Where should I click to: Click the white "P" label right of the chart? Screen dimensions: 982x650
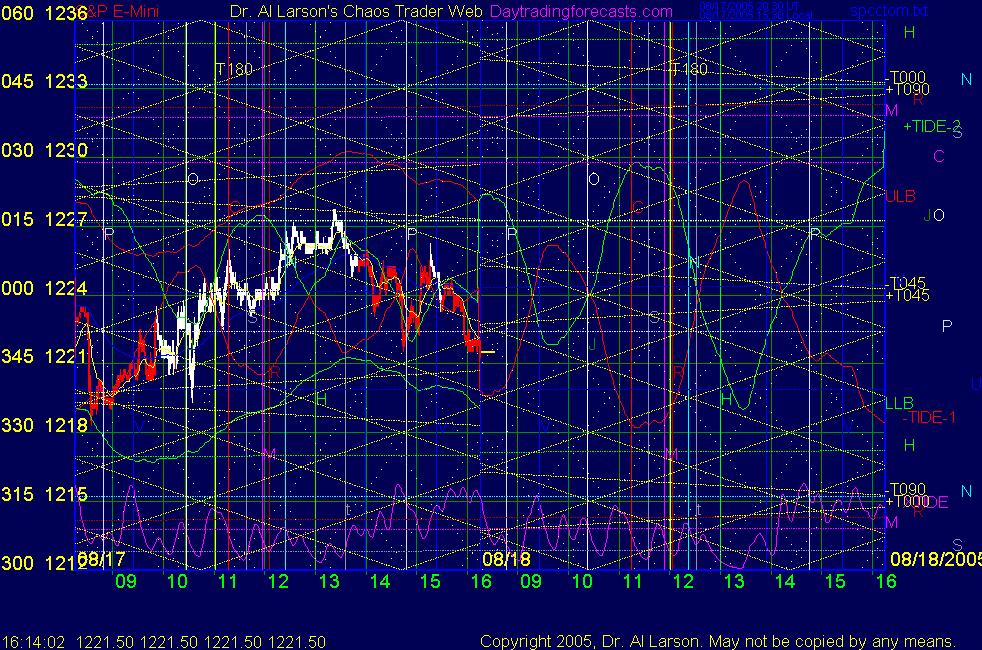pos(947,326)
